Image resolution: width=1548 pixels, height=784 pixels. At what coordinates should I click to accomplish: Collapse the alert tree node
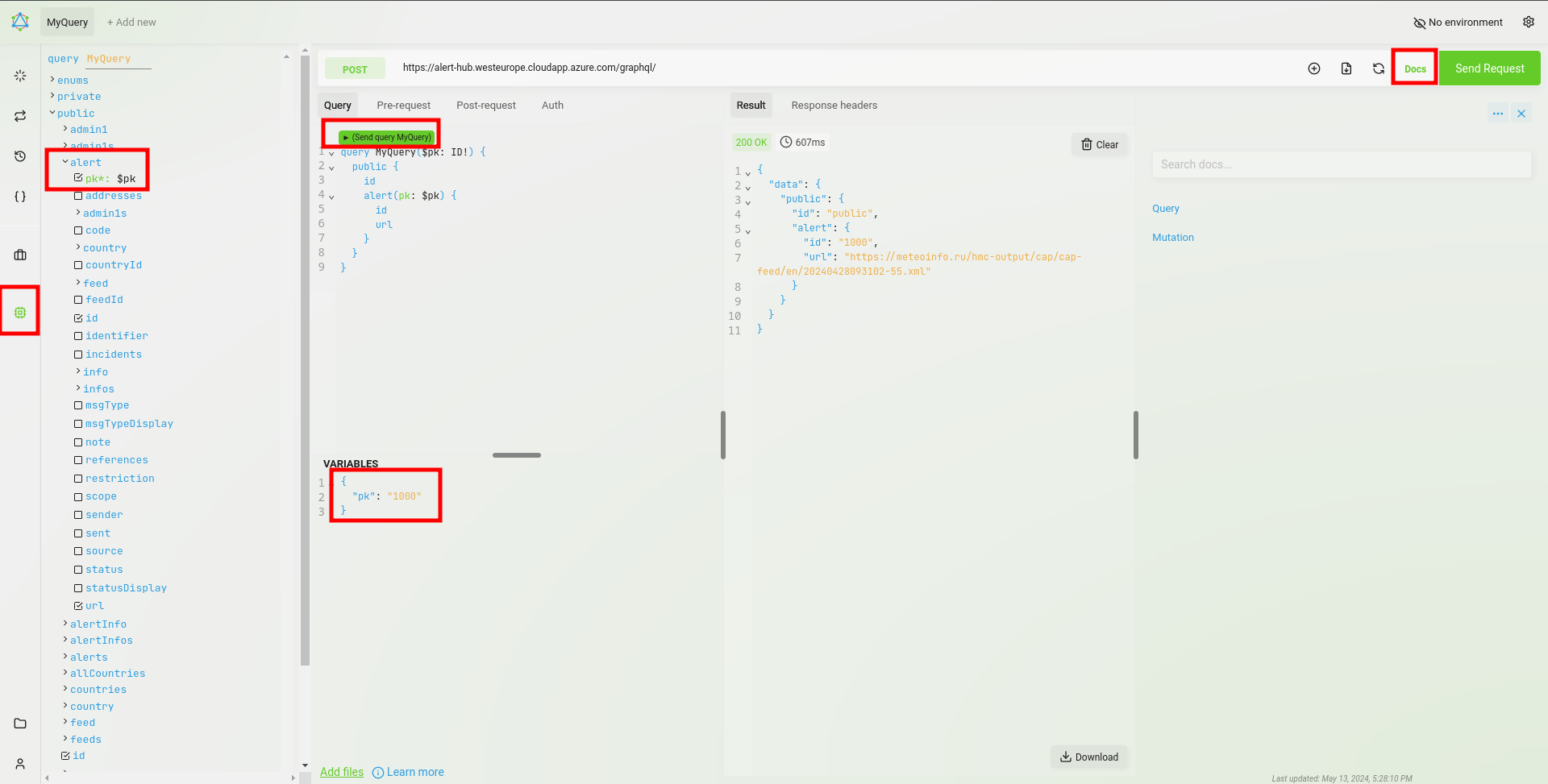(65, 162)
